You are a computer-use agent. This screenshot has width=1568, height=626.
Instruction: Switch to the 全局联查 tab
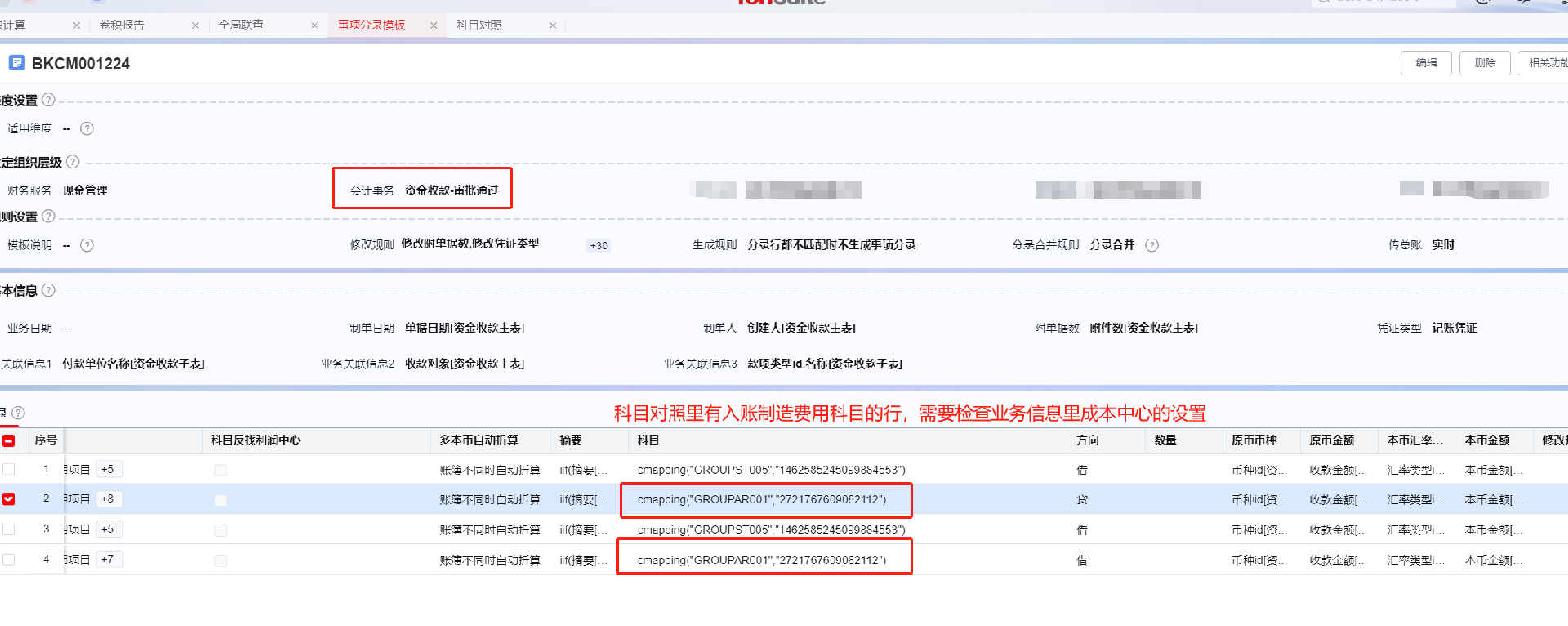[x=241, y=25]
